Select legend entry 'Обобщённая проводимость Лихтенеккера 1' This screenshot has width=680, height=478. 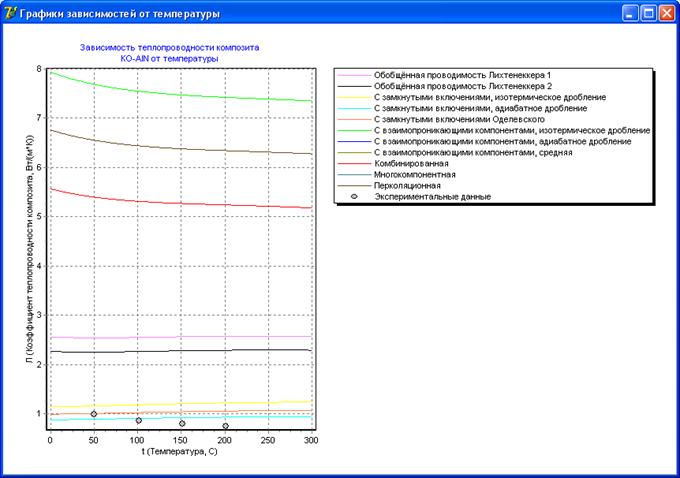[x=462, y=75]
